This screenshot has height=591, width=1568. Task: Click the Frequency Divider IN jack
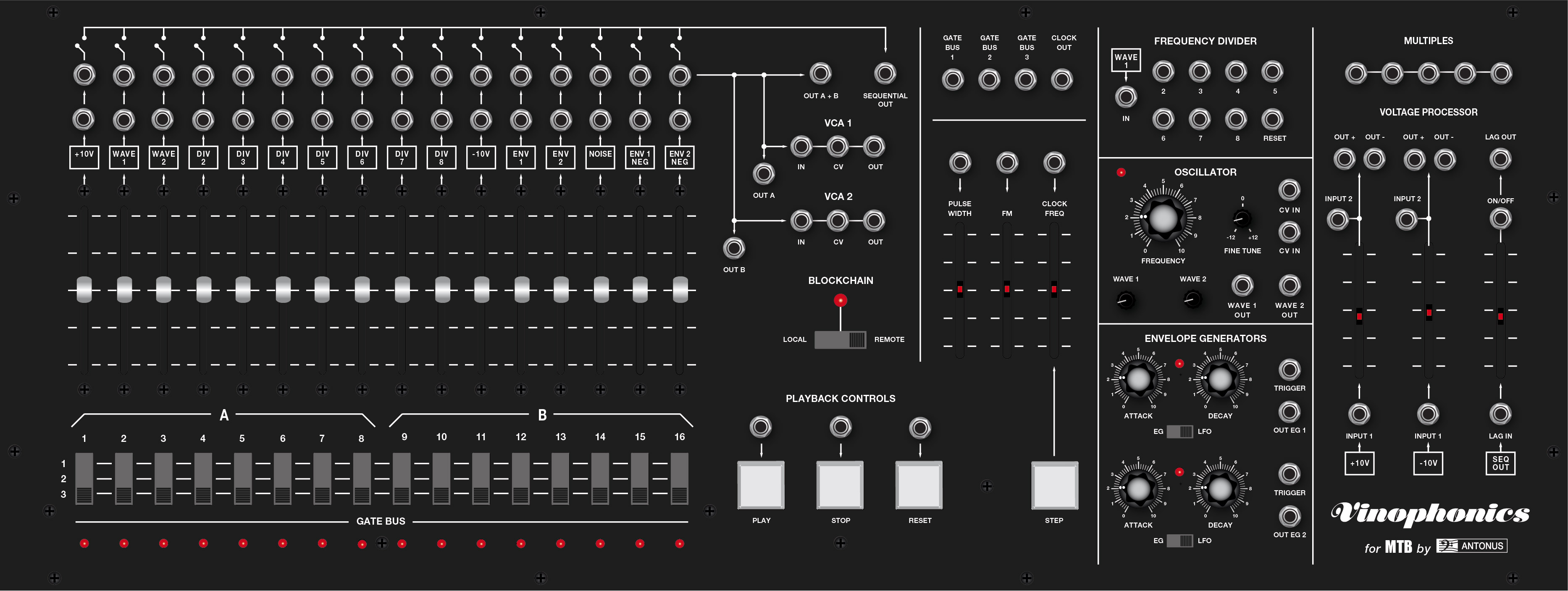pos(1125,97)
